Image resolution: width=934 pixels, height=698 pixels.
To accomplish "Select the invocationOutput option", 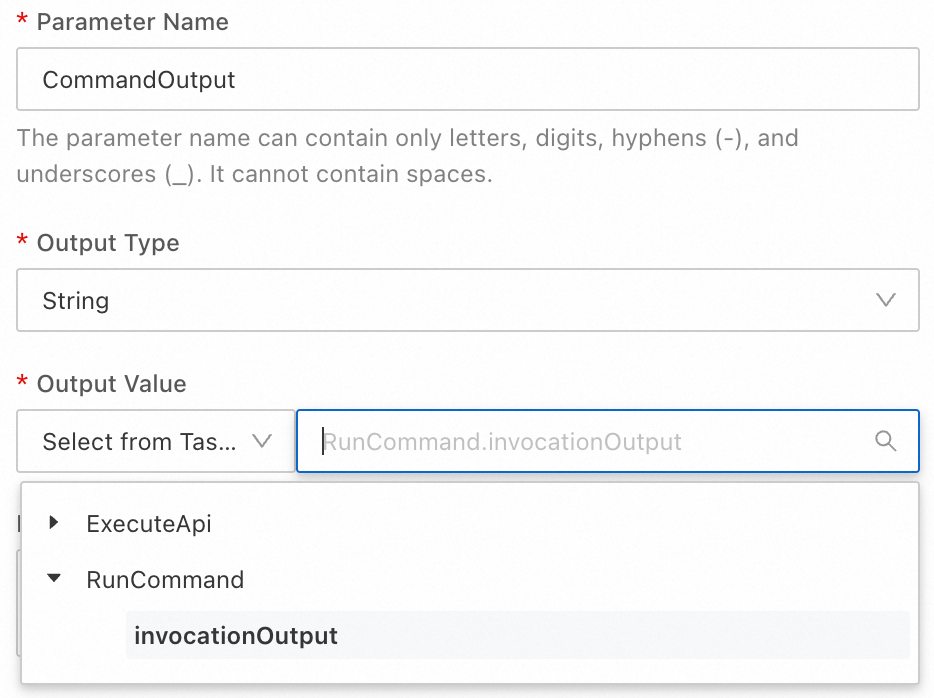I will pos(236,636).
